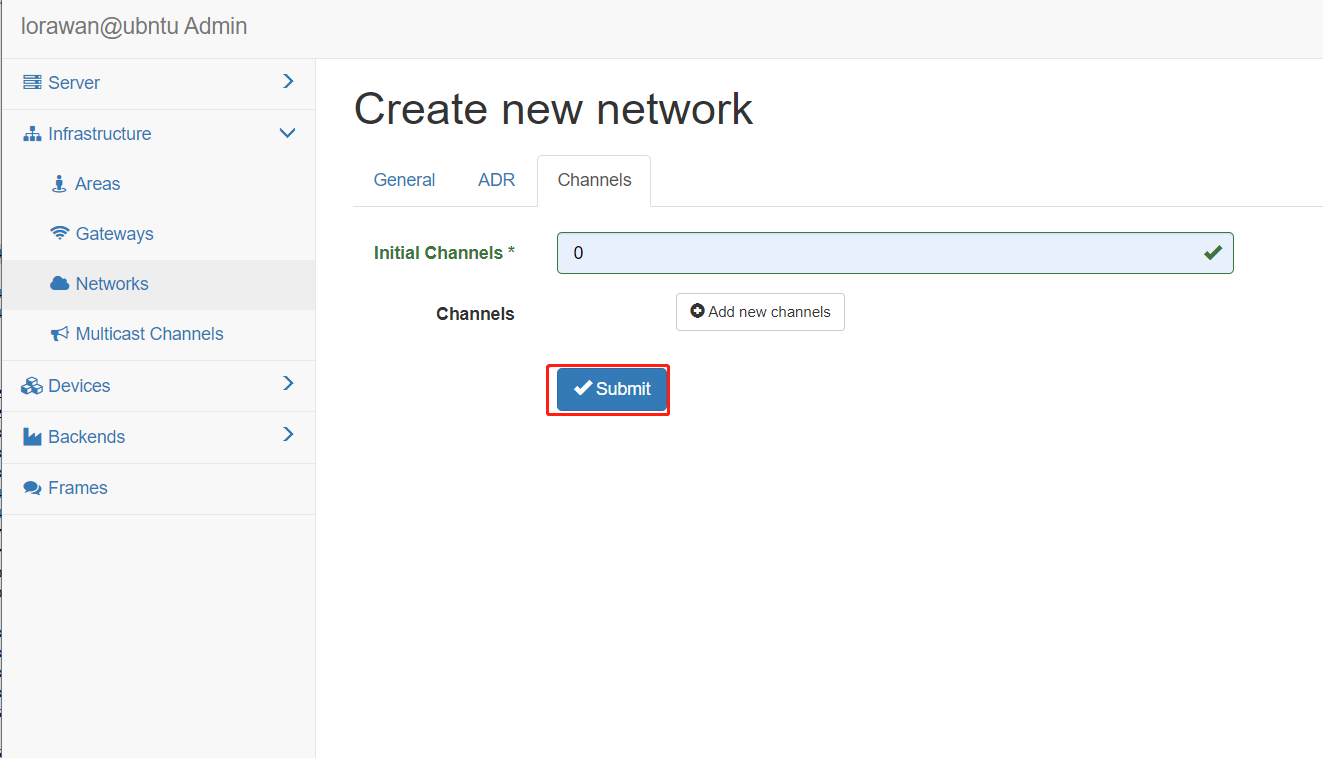The height and width of the screenshot is (758, 1323).
Task: Click the Multicast Channels megaphone icon
Action: [60, 334]
